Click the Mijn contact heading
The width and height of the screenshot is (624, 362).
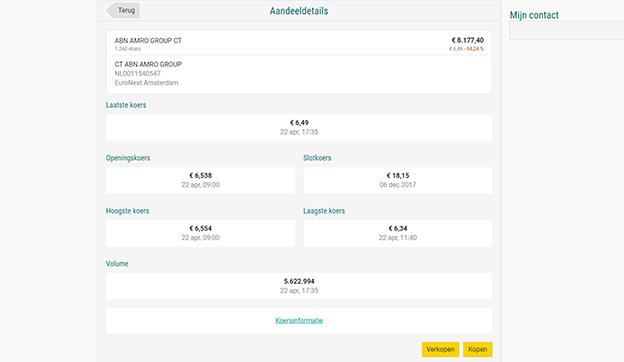(x=534, y=15)
